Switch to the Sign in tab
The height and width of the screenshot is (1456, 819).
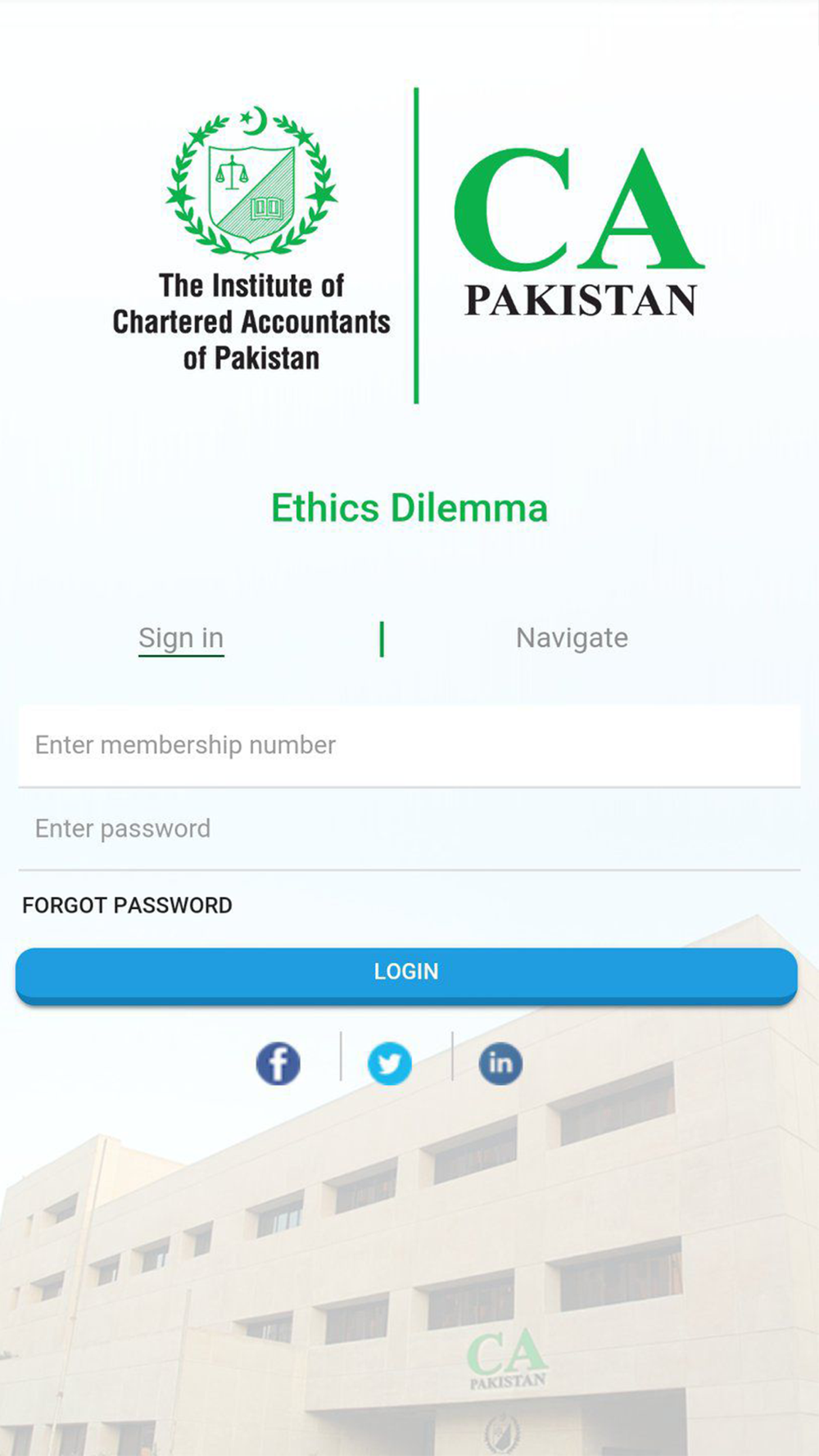(181, 638)
